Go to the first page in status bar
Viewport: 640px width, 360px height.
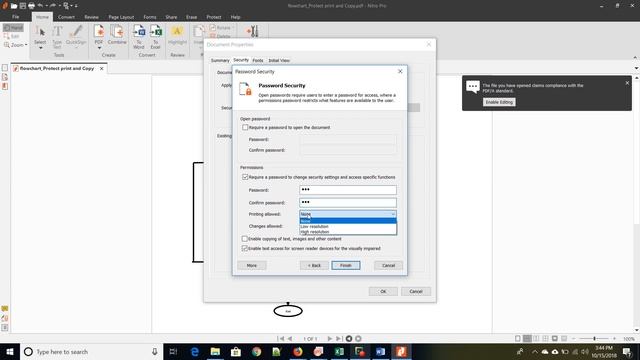pos(280,338)
